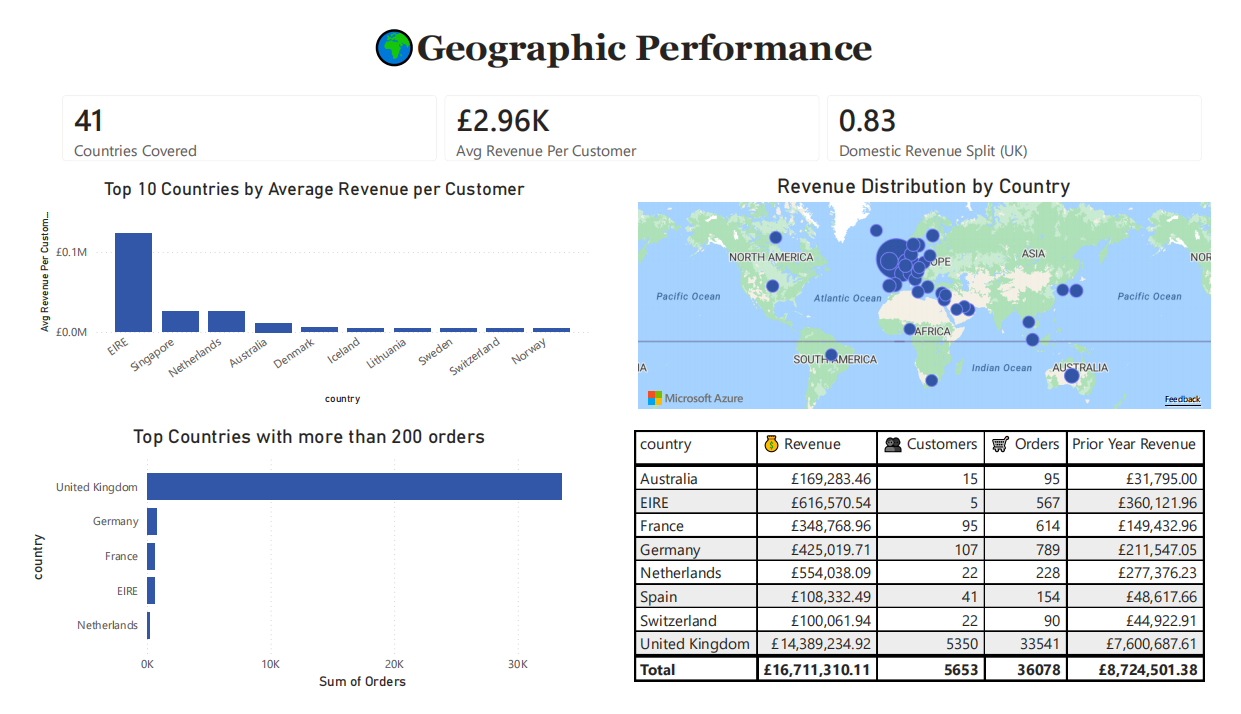Screen dimensions: 1241x714
Task: Click the Switzerland row label in the table
Action: pos(679,620)
